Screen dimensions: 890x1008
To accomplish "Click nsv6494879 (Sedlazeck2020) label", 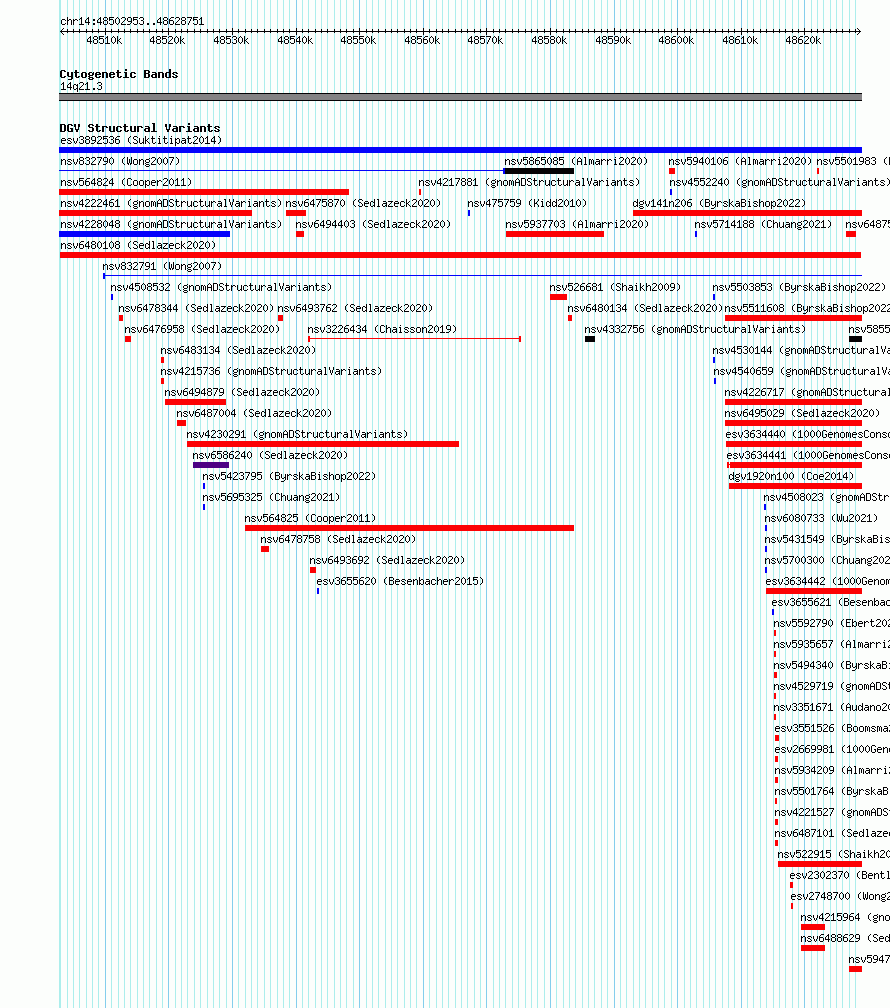I will (242, 392).
